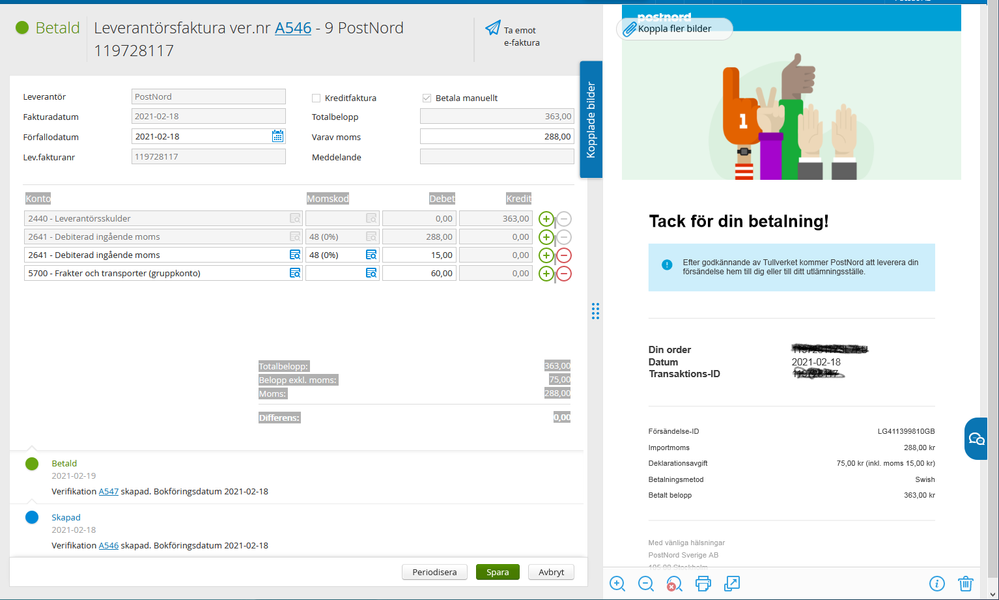Click the green Spara button
The width and height of the screenshot is (999, 600).
pyautogui.click(x=498, y=572)
